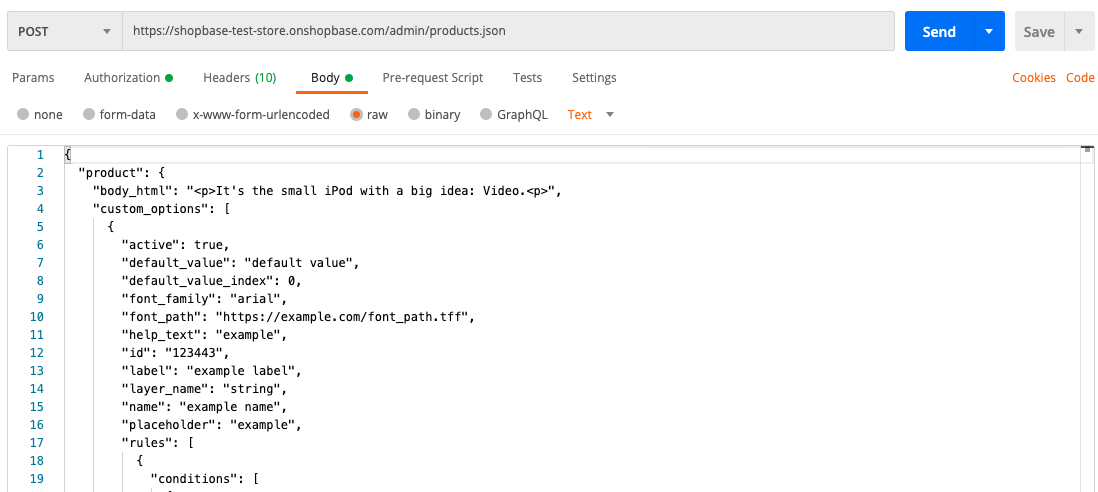The height and width of the screenshot is (492, 1098).
Task: Click the request URL field
Action: pyautogui.click(x=507, y=31)
